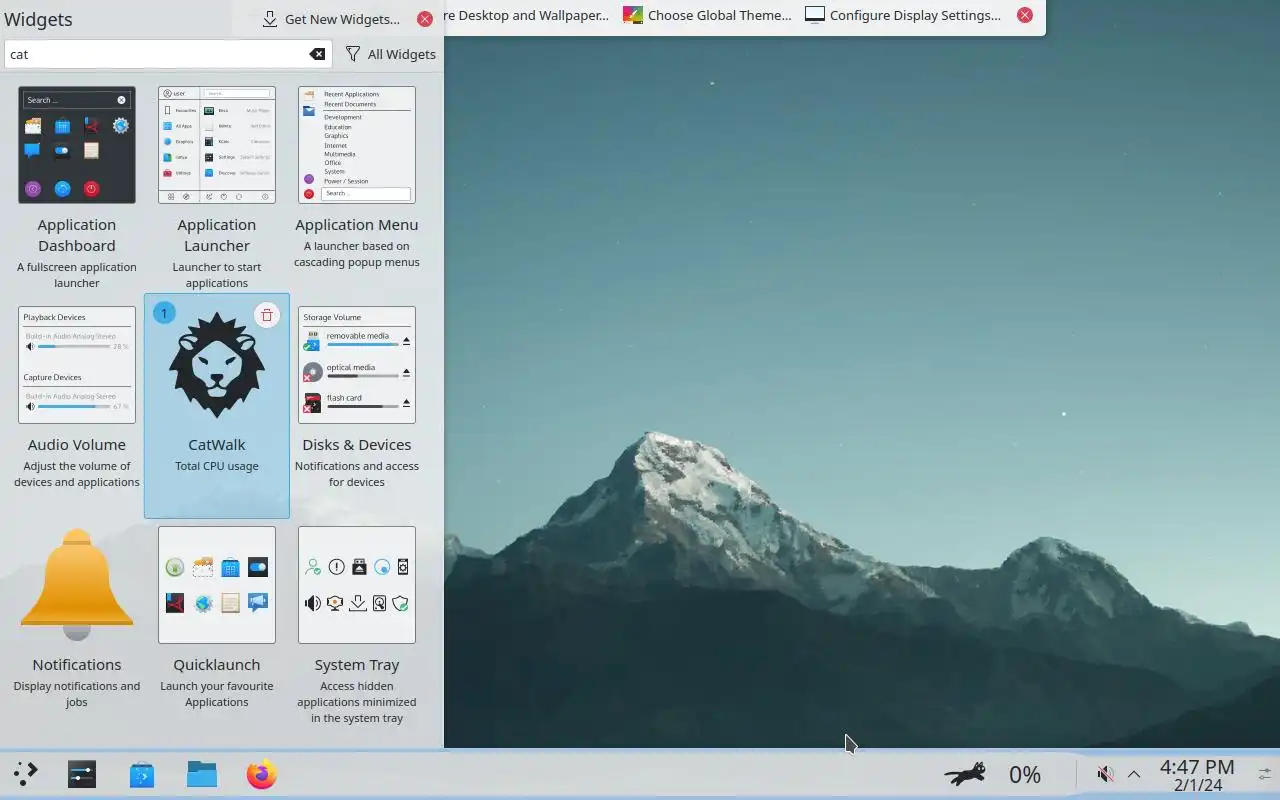Open System Settings from the taskbar
Image resolution: width=1280 pixels, height=800 pixels.
[x=82, y=774]
